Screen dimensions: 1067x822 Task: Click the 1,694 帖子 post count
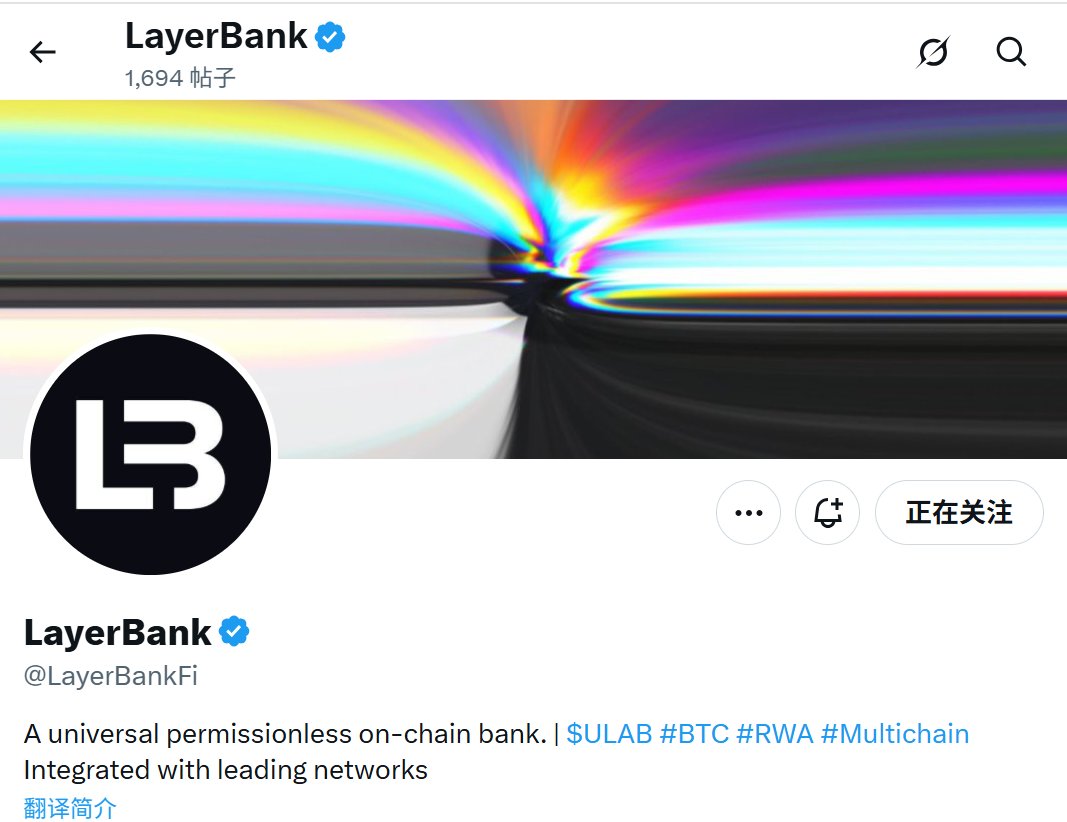click(180, 78)
